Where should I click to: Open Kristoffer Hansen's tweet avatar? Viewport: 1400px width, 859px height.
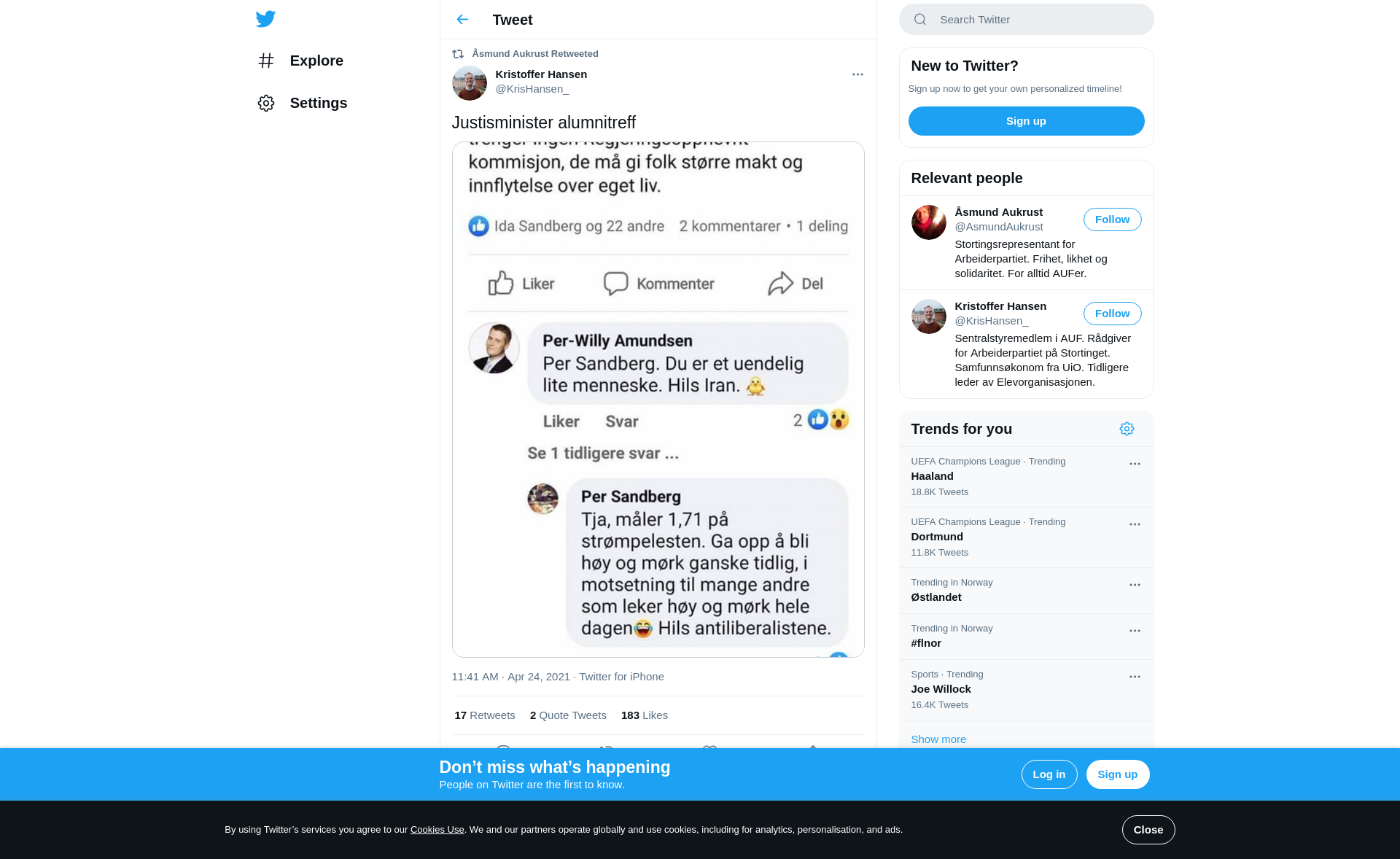click(x=470, y=83)
